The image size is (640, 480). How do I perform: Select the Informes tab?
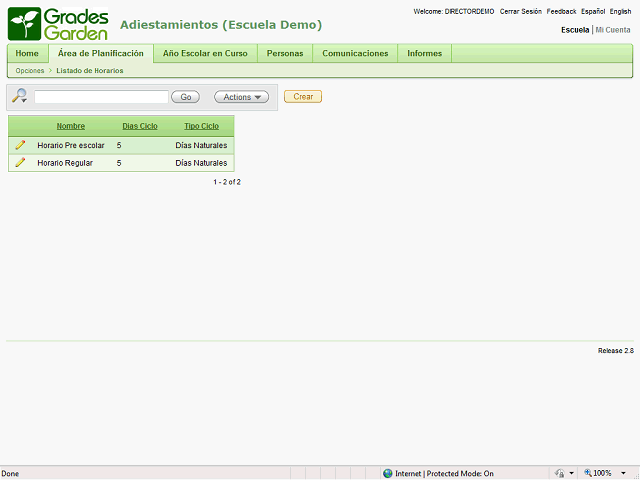click(x=424, y=53)
